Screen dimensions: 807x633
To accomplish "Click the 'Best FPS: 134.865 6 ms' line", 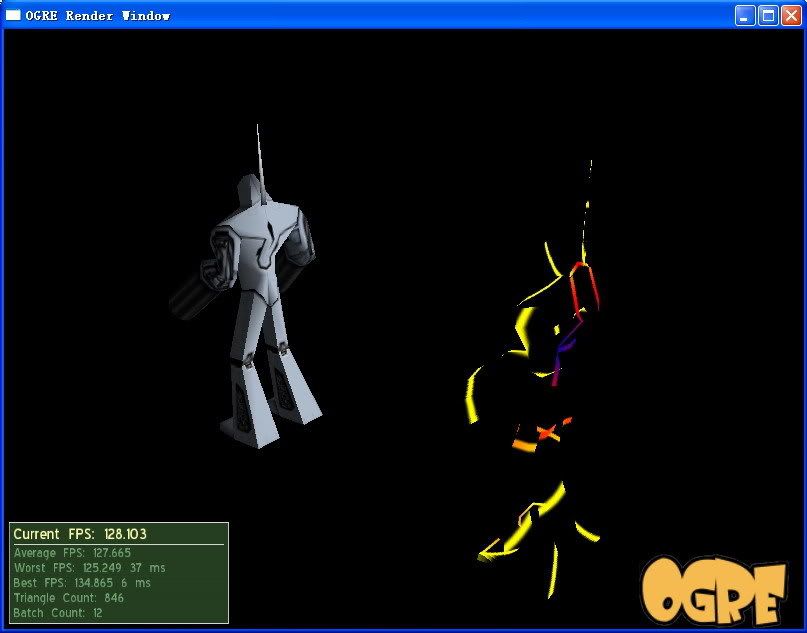I will pyautogui.click(x=82, y=583).
